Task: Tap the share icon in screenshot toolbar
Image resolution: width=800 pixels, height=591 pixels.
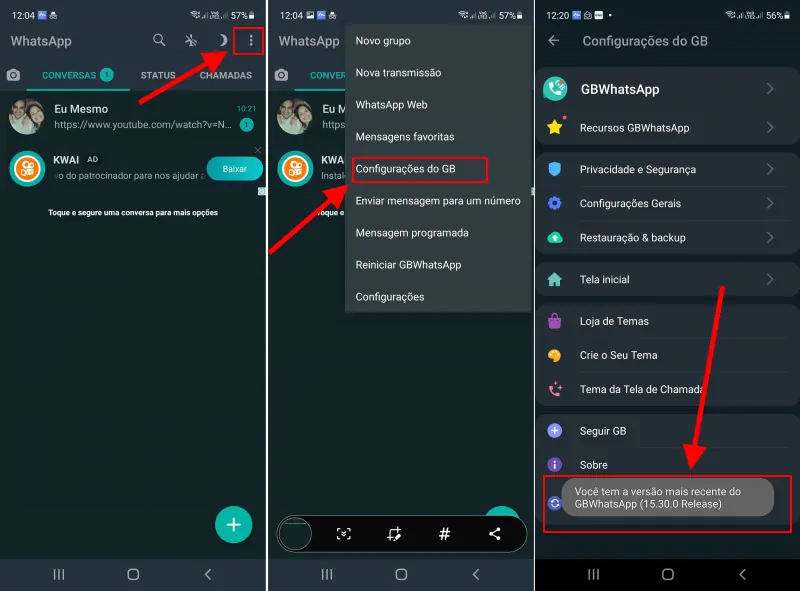Action: point(494,534)
